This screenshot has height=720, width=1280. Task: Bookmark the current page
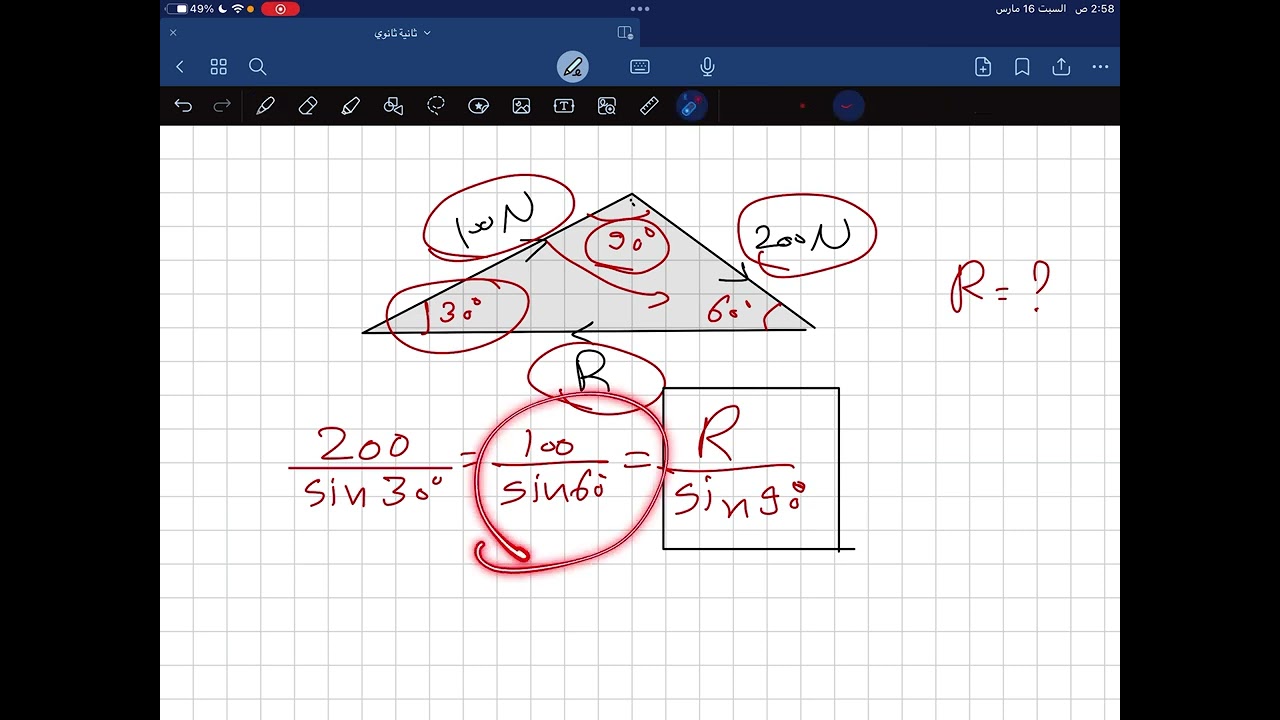[1022, 67]
